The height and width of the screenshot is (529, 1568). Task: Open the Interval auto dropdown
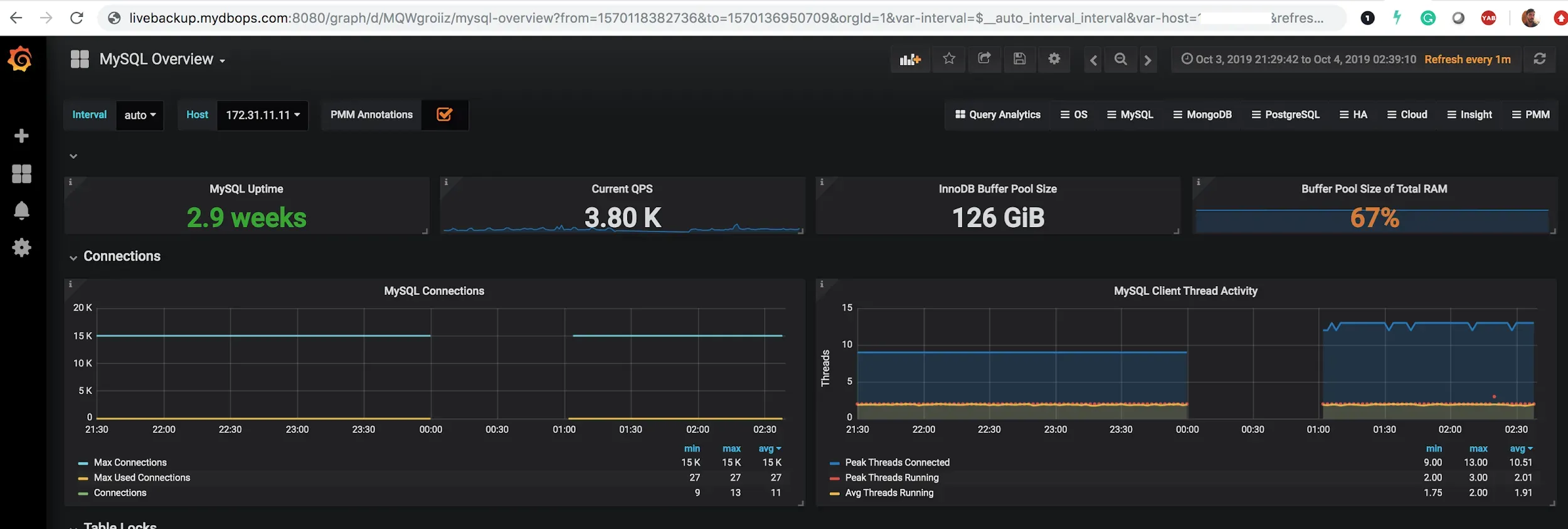(x=140, y=115)
